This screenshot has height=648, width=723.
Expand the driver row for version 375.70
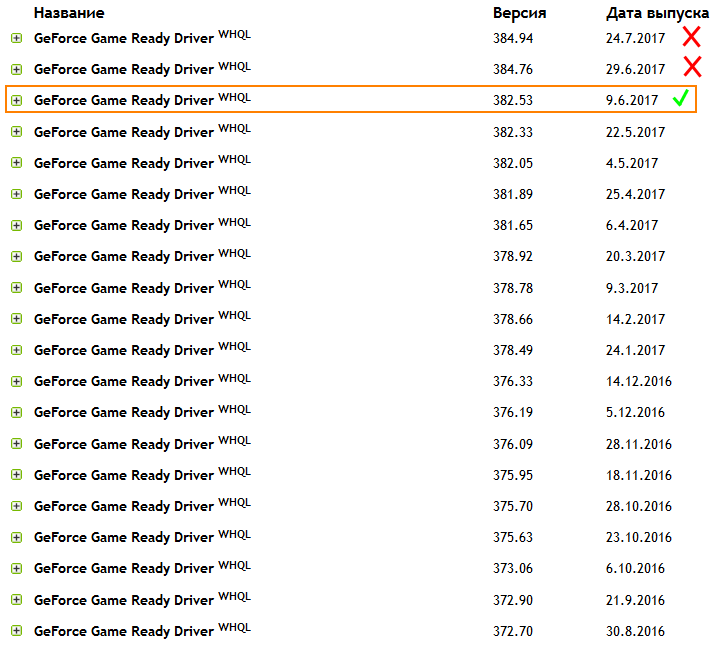point(17,506)
